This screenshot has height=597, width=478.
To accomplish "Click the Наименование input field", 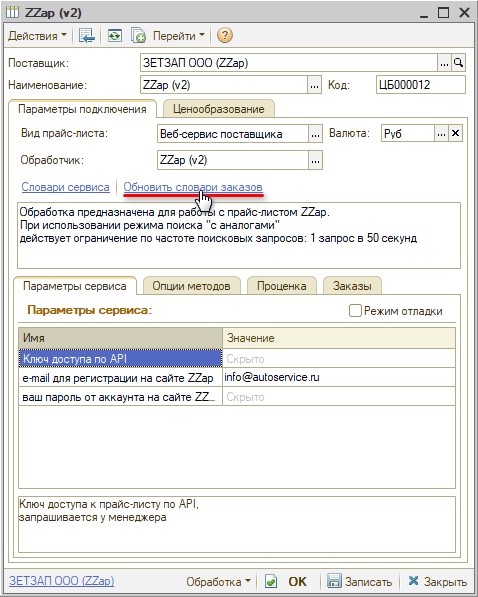I will [224, 85].
